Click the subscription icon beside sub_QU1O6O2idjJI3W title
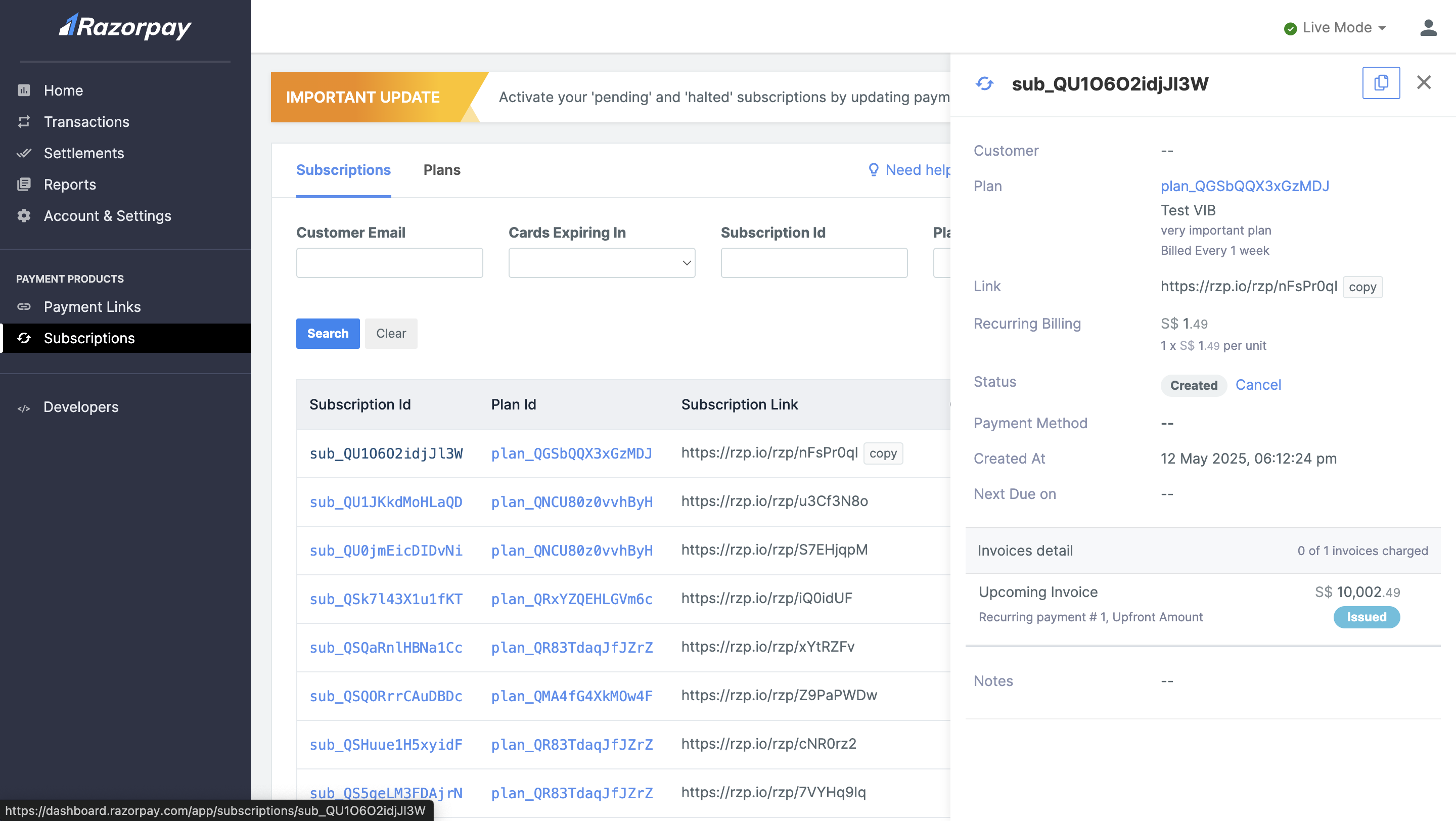Image resolution: width=1456 pixels, height=821 pixels. tap(985, 83)
